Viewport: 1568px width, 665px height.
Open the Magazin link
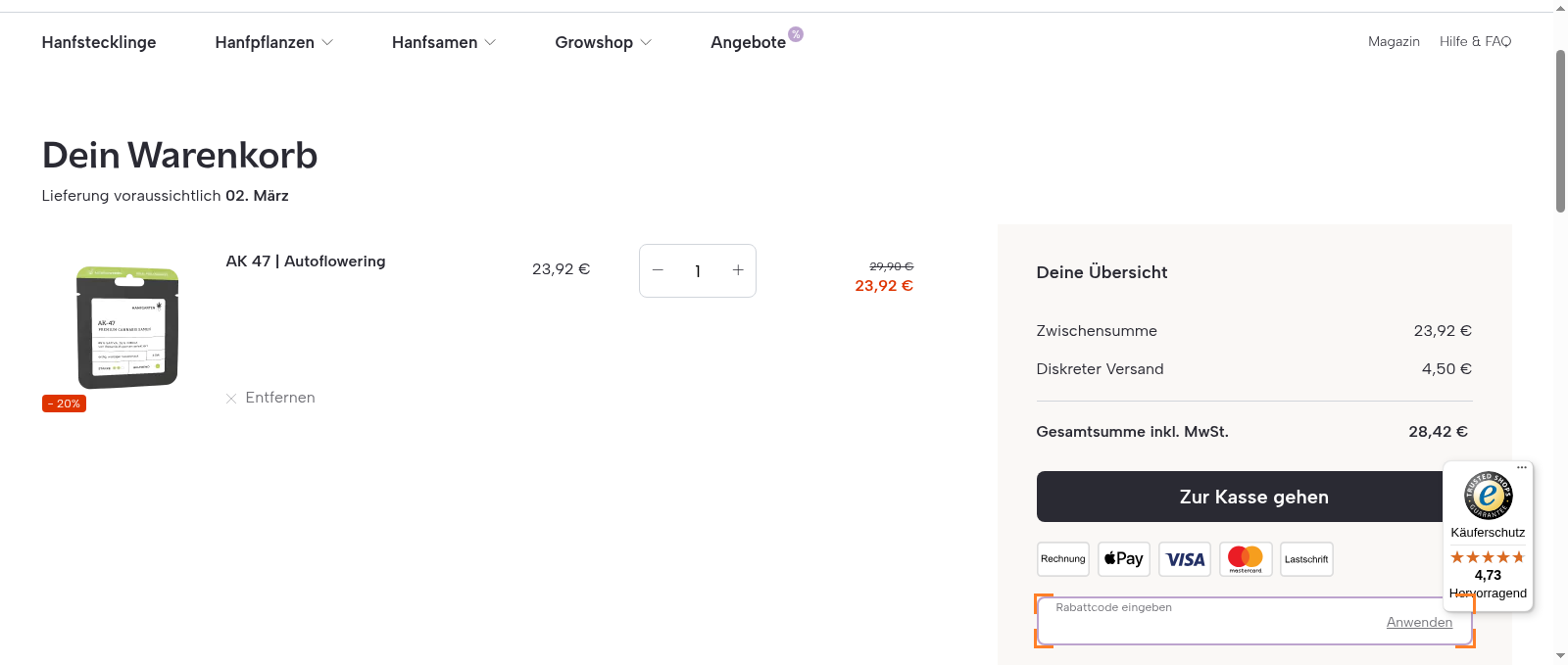(x=1394, y=41)
